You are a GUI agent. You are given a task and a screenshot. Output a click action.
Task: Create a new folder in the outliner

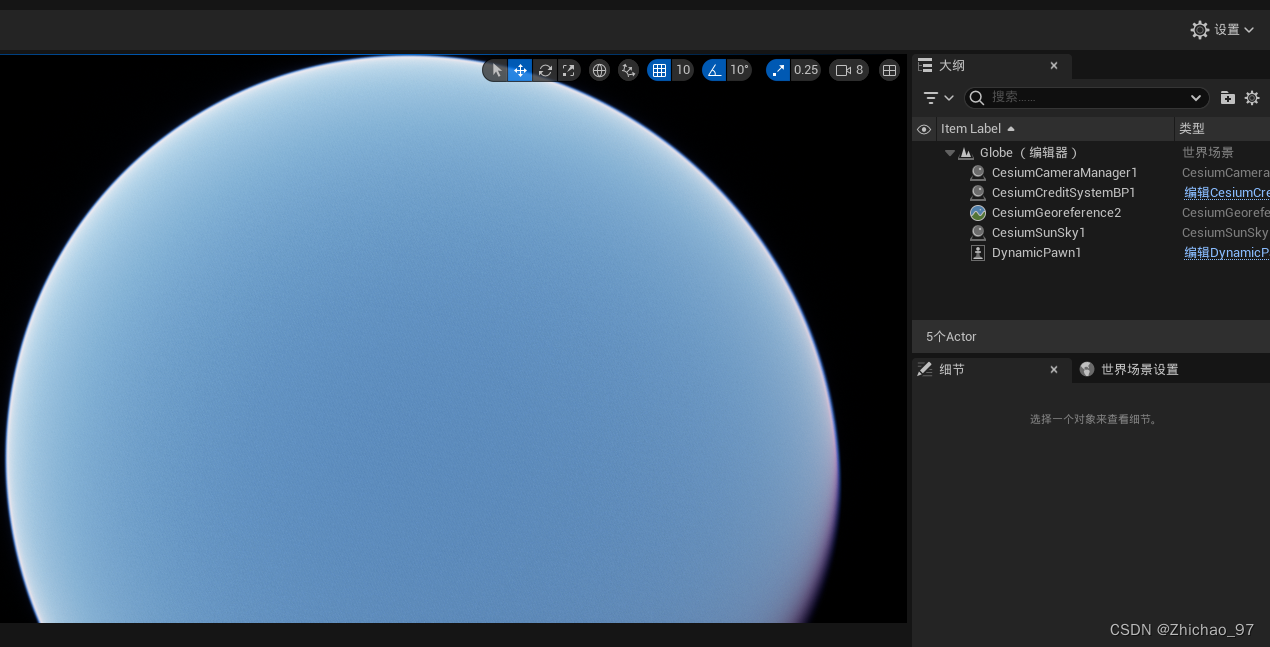pyautogui.click(x=1228, y=97)
